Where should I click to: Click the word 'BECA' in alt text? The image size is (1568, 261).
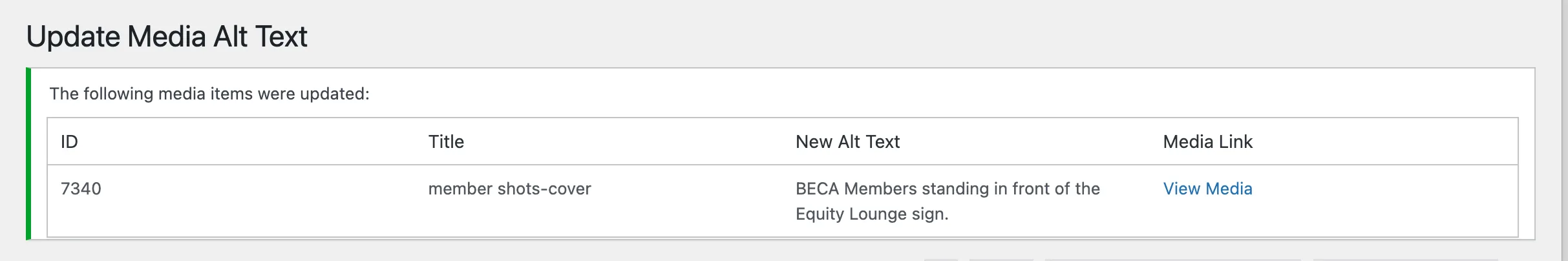(817, 189)
